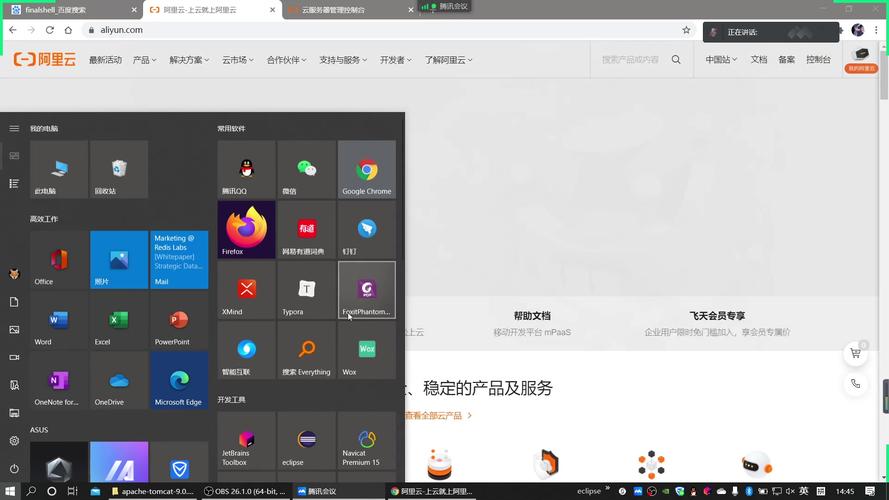The width and height of the screenshot is (889, 500).
Task: Click the phone contact floating button
Action: tap(856, 384)
